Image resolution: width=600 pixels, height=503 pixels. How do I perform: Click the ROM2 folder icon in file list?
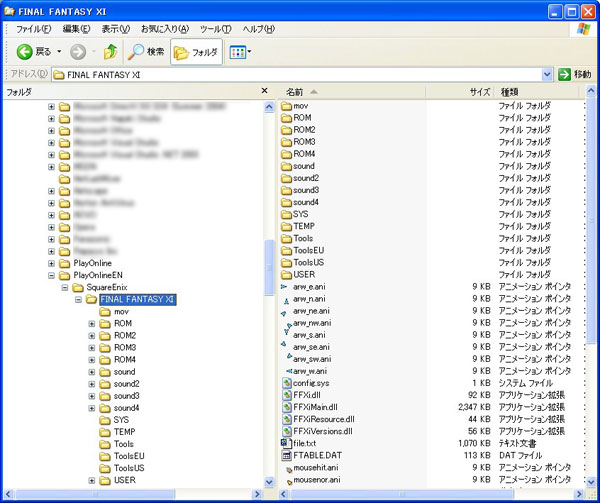286,130
